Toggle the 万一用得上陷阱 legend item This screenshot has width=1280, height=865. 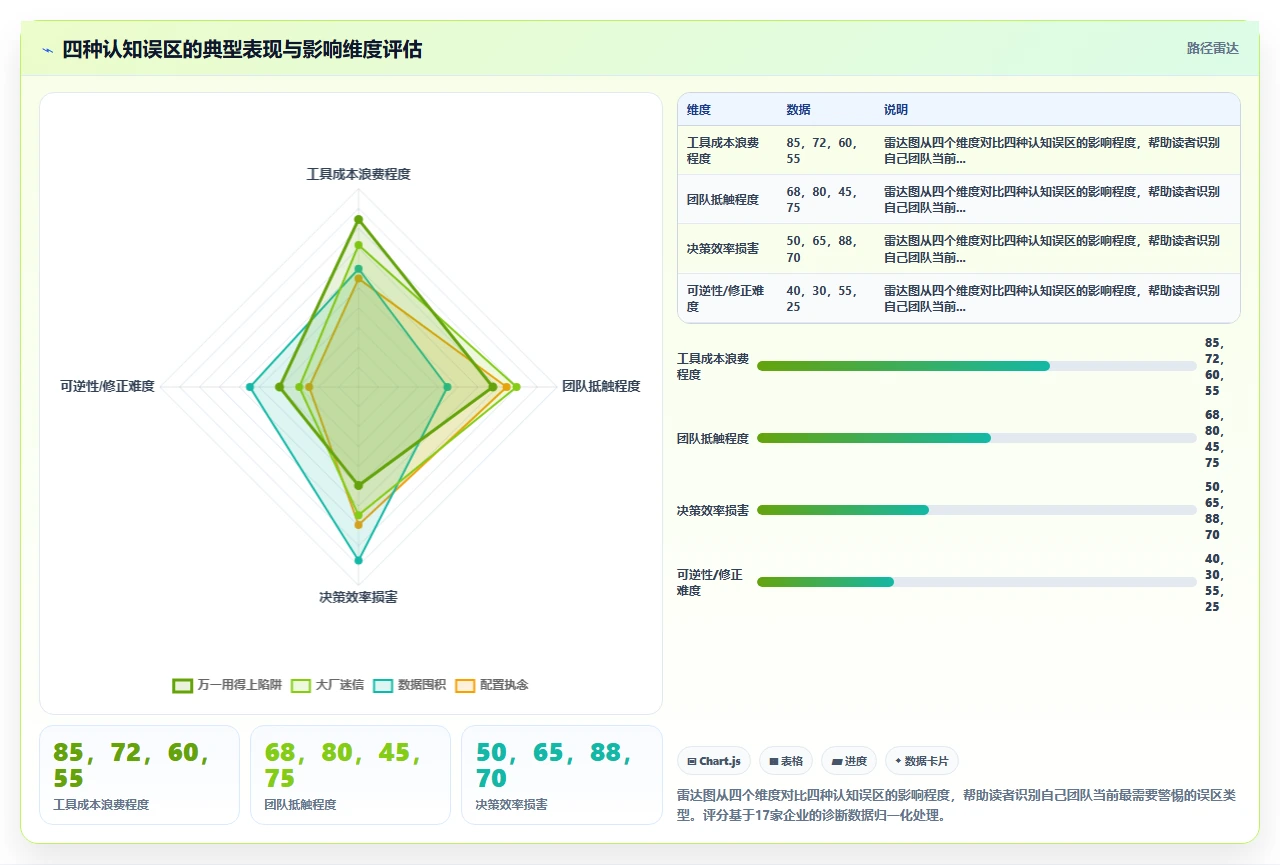[227, 685]
